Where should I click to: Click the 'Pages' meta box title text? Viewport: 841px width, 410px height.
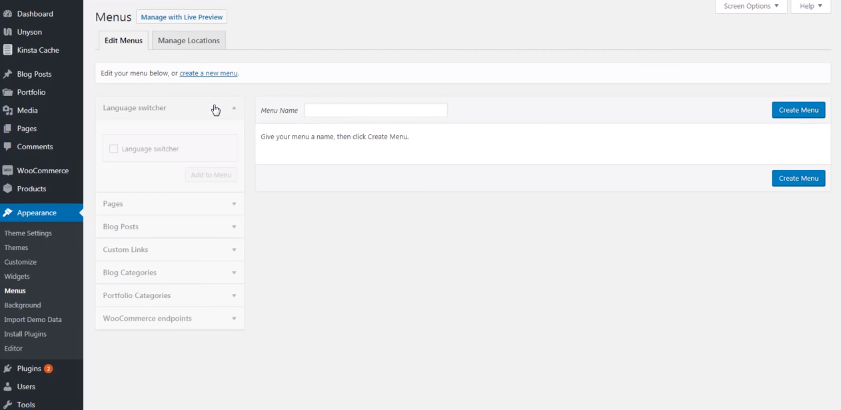point(113,204)
